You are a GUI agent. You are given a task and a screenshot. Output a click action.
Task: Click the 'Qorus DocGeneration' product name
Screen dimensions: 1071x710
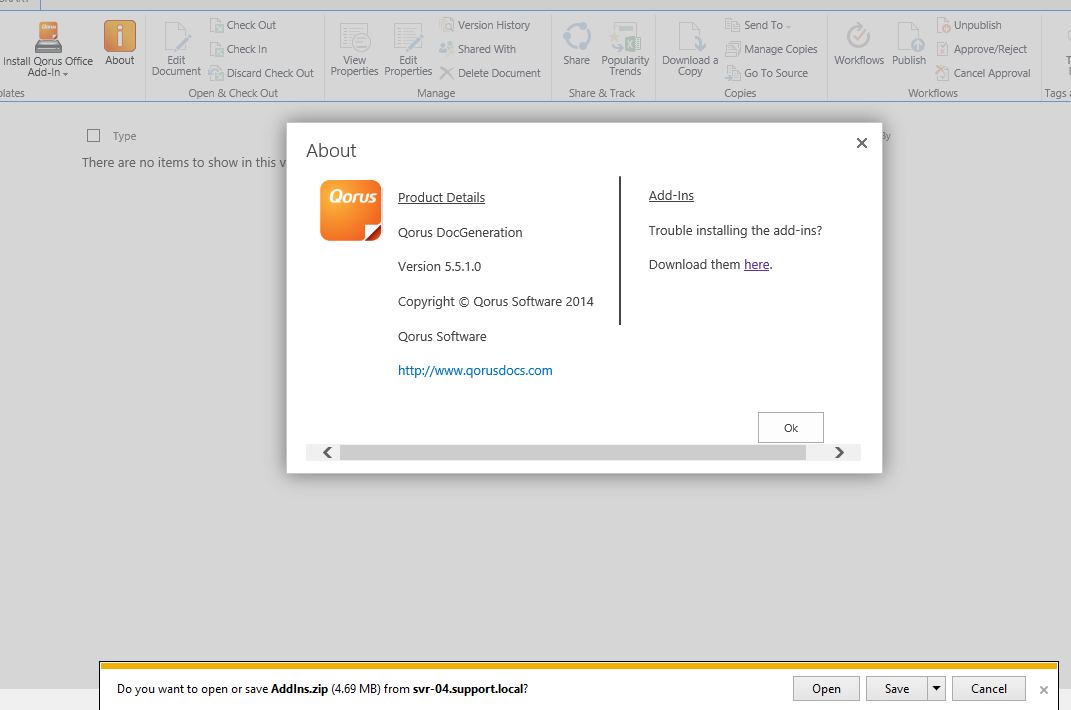click(x=460, y=232)
